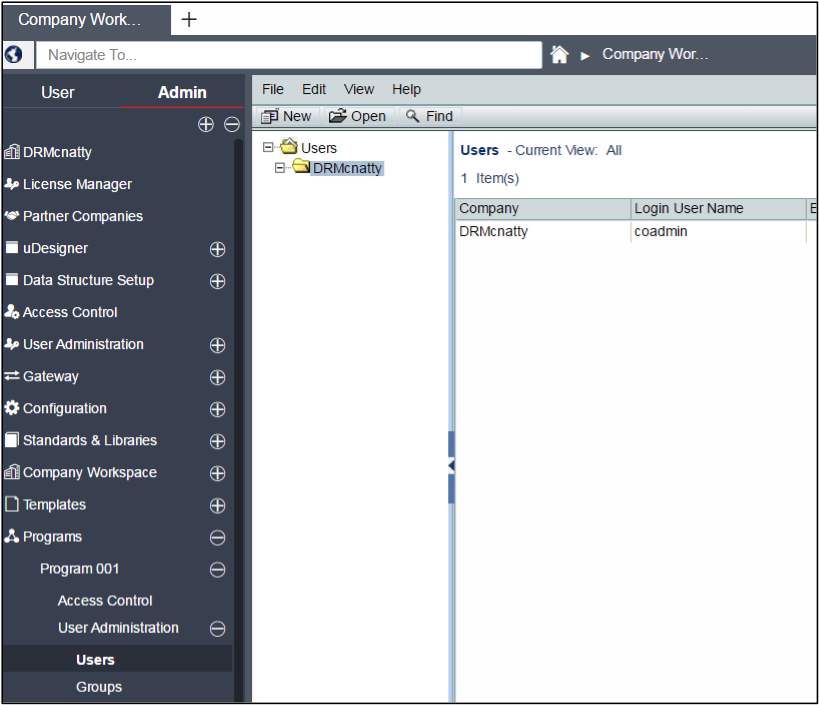The image size is (819, 705).
Task: Expand the uDesigner node
Action: tap(217, 249)
